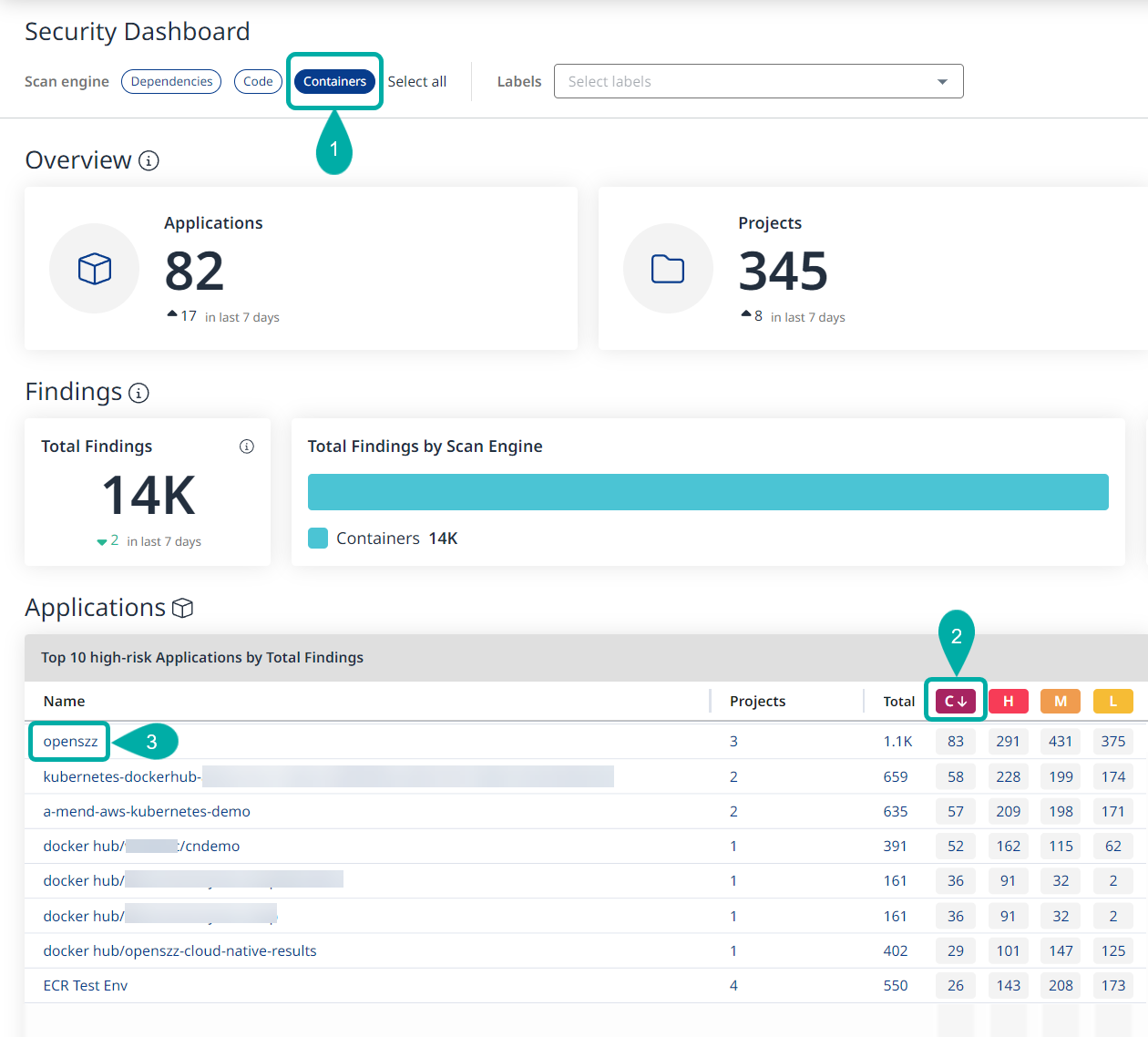Image resolution: width=1148 pixels, height=1037 pixels.
Task: Toggle the Code scan engine filter
Action: tap(258, 82)
